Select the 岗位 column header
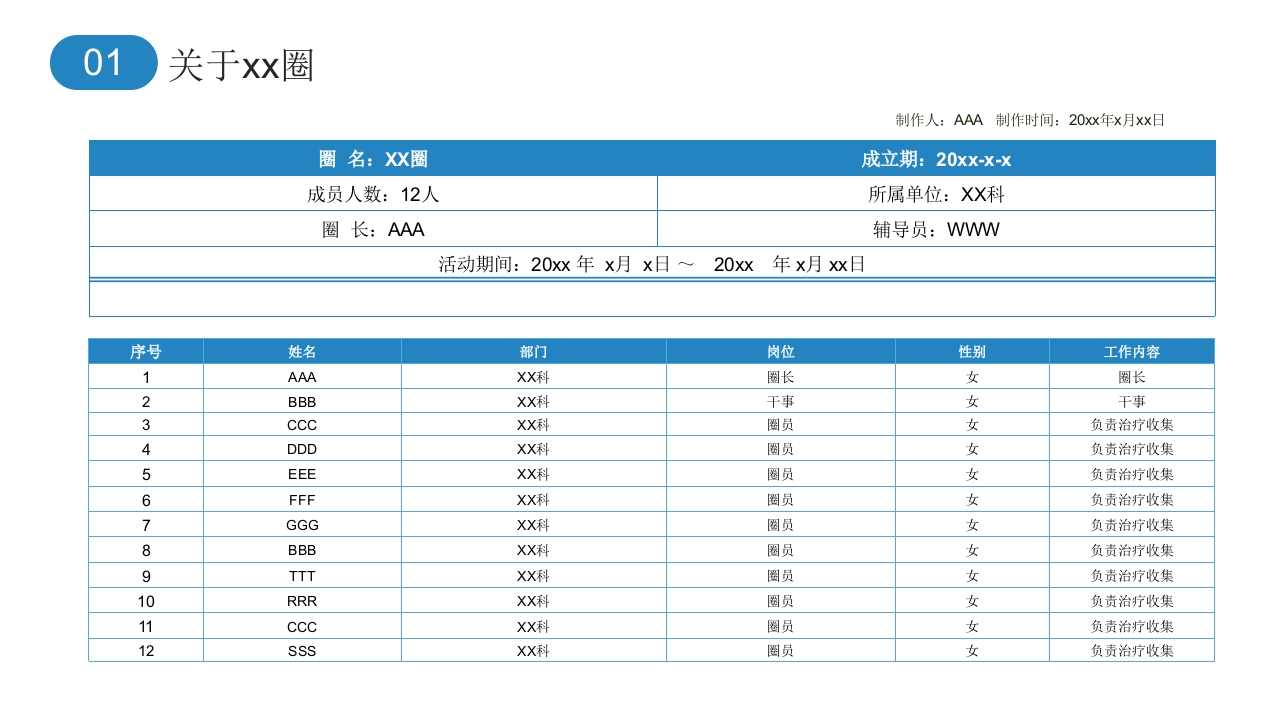The width and height of the screenshot is (1280, 720). (780, 352)
